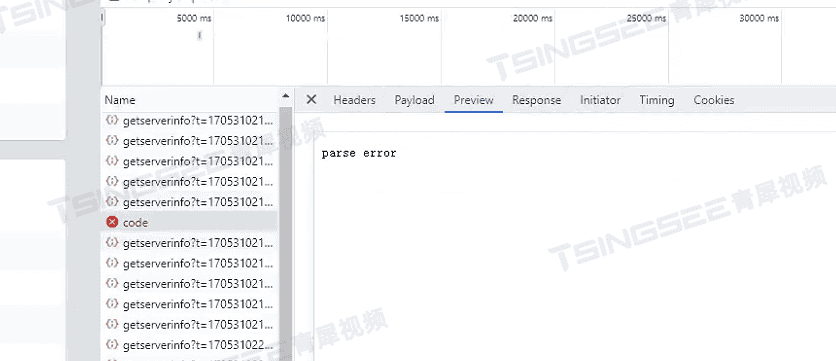
Task: Open the Headers tab
Action: 355,100
